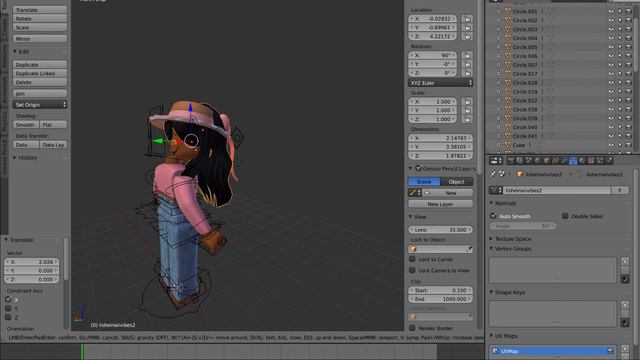Click lock icon beside Location X
640x360 pixels.
[x=467, y=19]
